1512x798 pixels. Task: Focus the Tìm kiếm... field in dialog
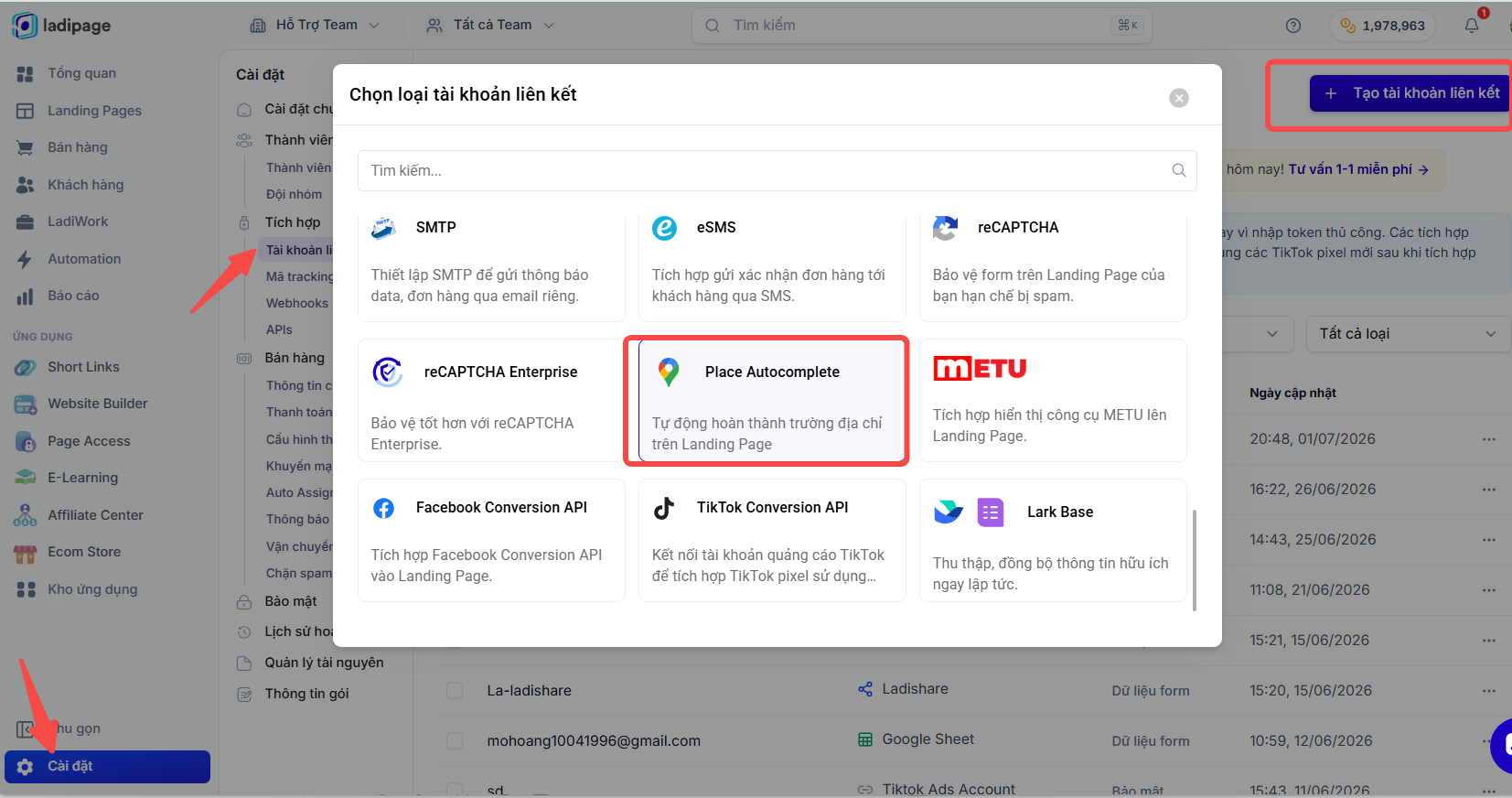(x=777, y=170)
